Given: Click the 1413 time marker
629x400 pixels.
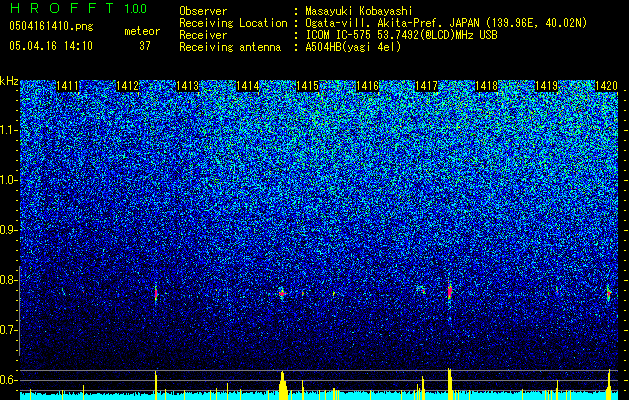Looking at the screenshot, I should click(187, 86).
